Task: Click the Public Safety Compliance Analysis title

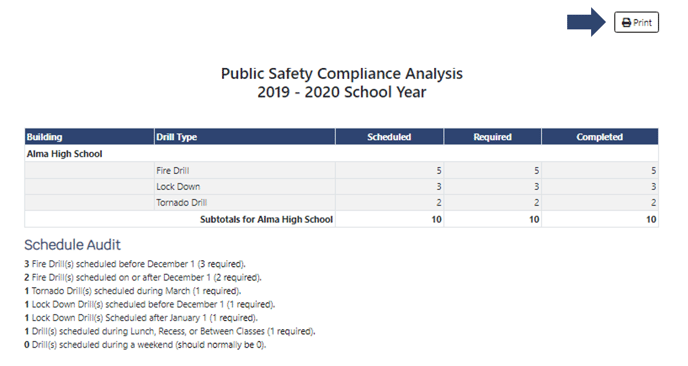Action: click(x=341, y=74)
